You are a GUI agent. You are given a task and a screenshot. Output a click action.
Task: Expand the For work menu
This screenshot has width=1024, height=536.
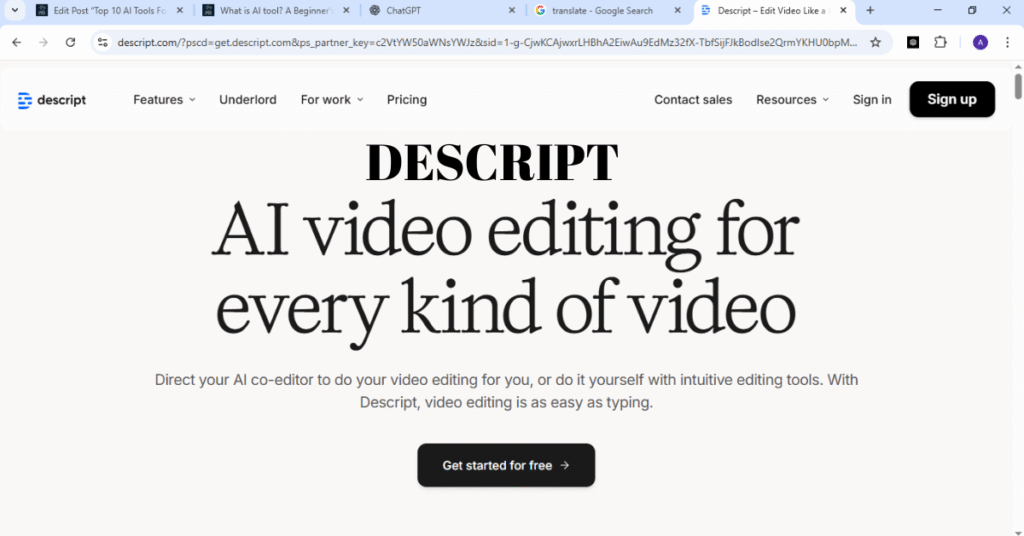pyautogui.click(x=332, y=100)
